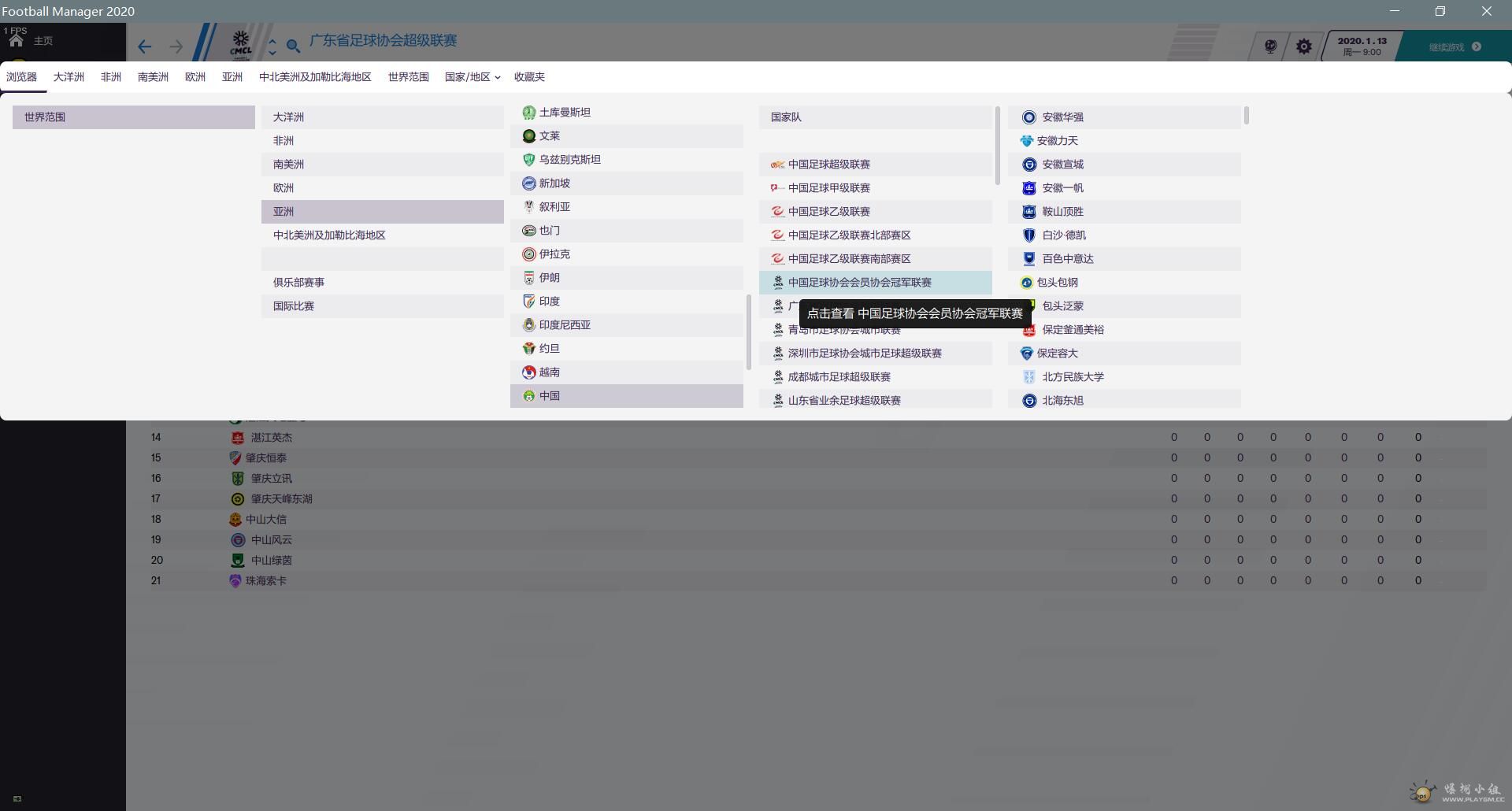Go forward with the right arrow
Screen dimensions: 1512x811
coord(176,46)
